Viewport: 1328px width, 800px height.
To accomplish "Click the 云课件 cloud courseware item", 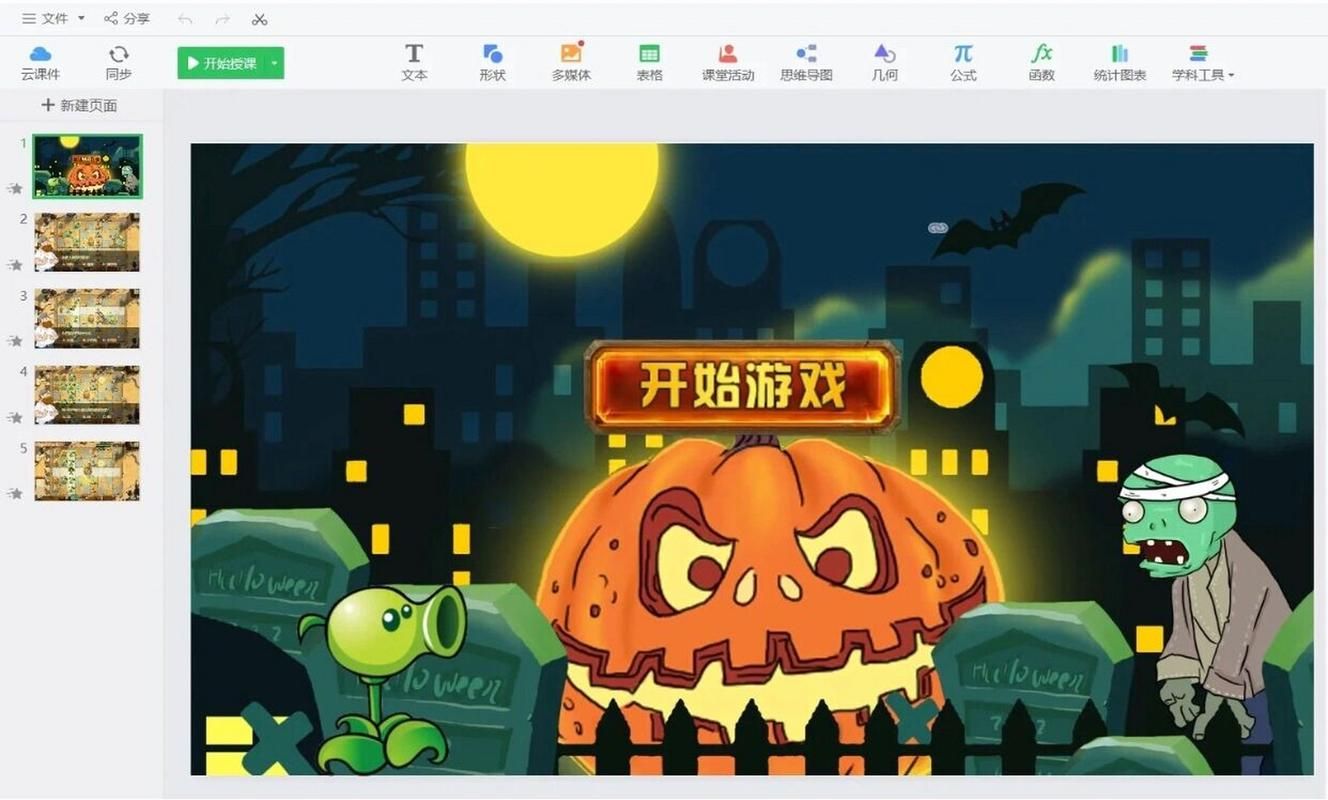I will coord(41,62).
